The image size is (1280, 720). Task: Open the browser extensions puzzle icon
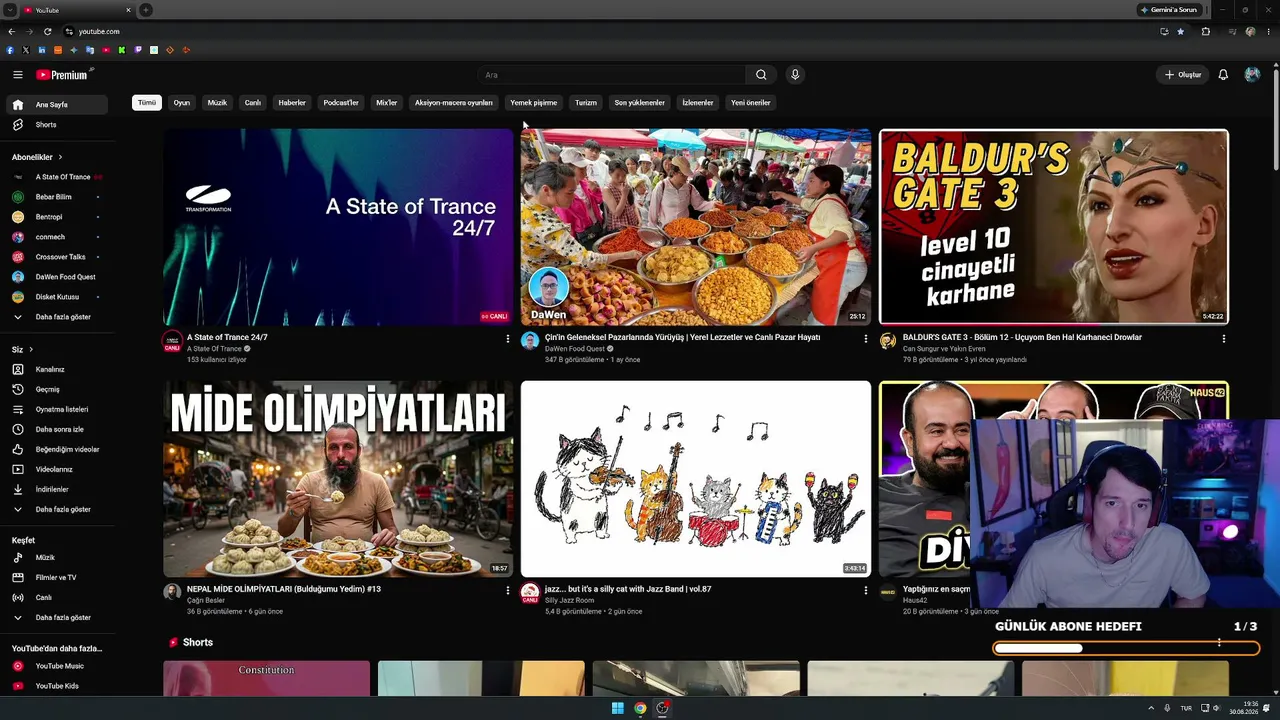tap(1206, 31)
